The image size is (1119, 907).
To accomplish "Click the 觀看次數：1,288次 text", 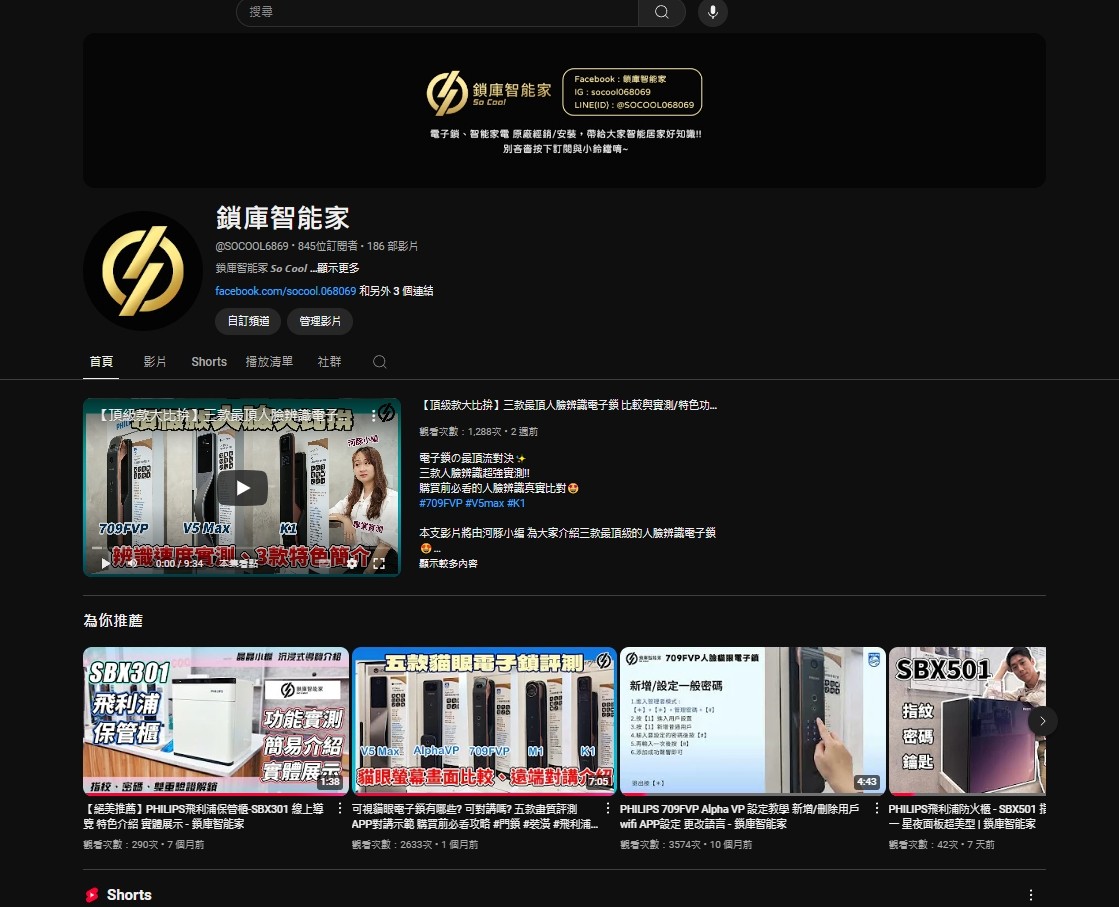I will click(x=460, y=432).
